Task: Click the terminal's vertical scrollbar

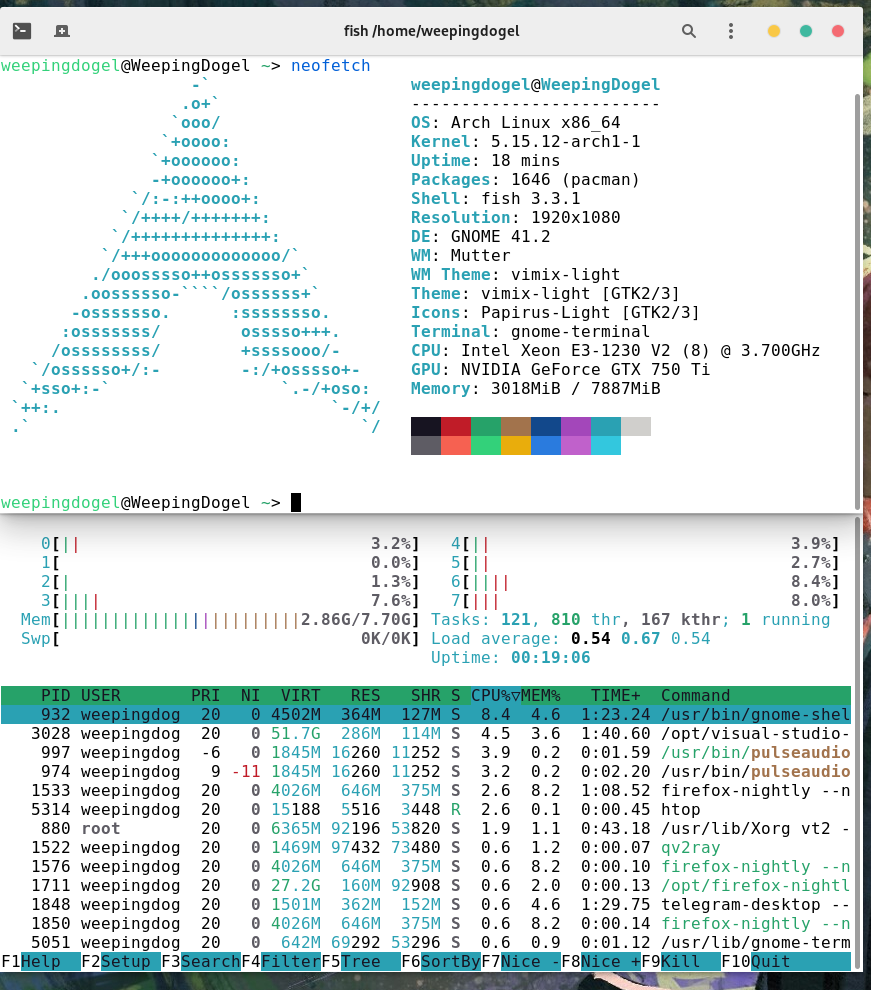Action: tap(856, 300)
